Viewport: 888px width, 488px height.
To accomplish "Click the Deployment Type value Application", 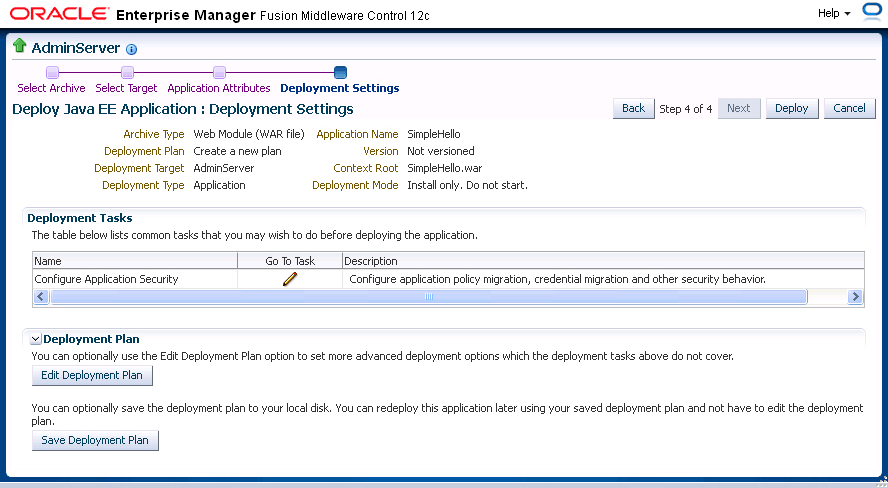I will [219, 185].
